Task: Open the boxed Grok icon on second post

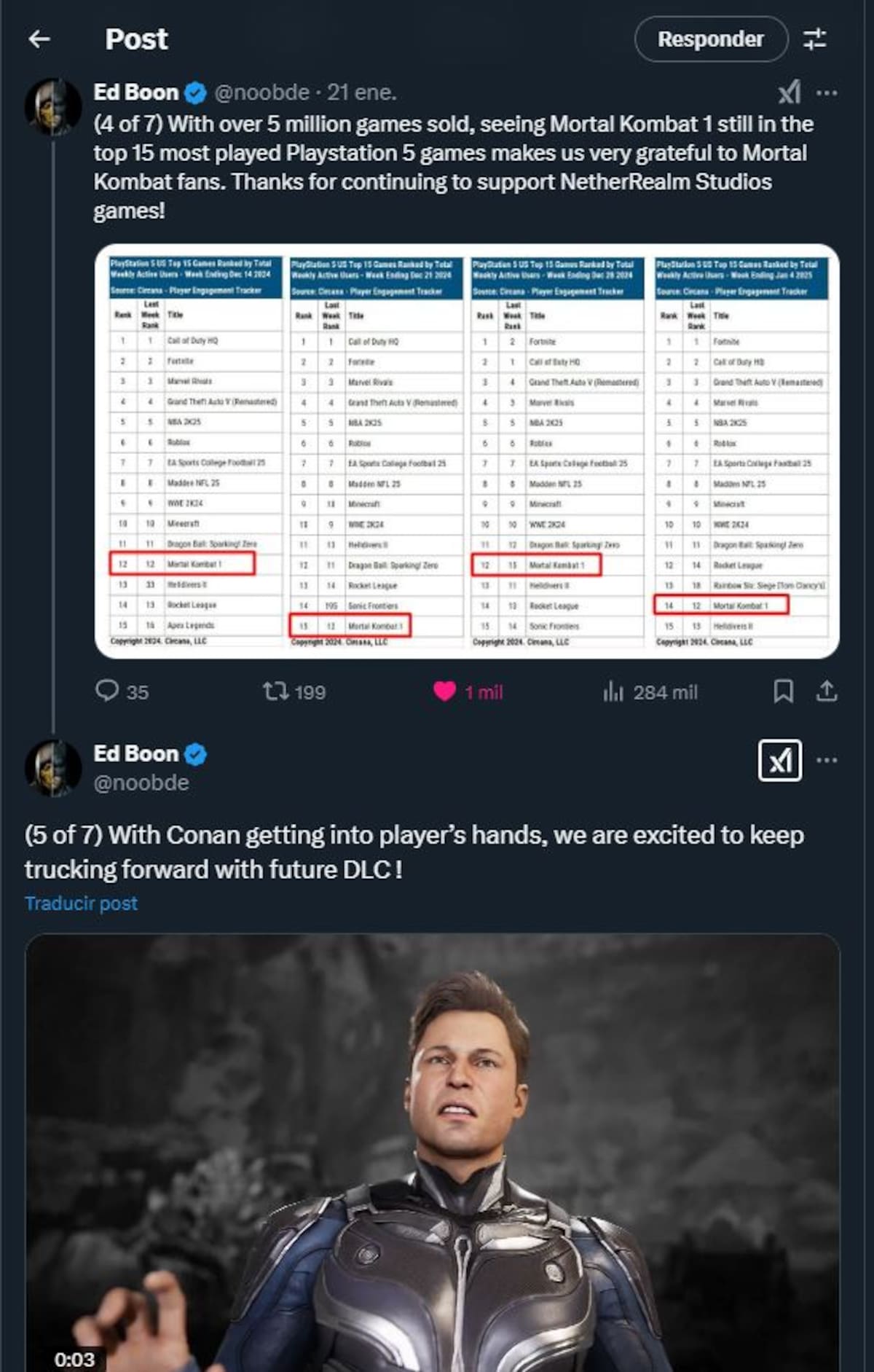Action: coord(780,761)
